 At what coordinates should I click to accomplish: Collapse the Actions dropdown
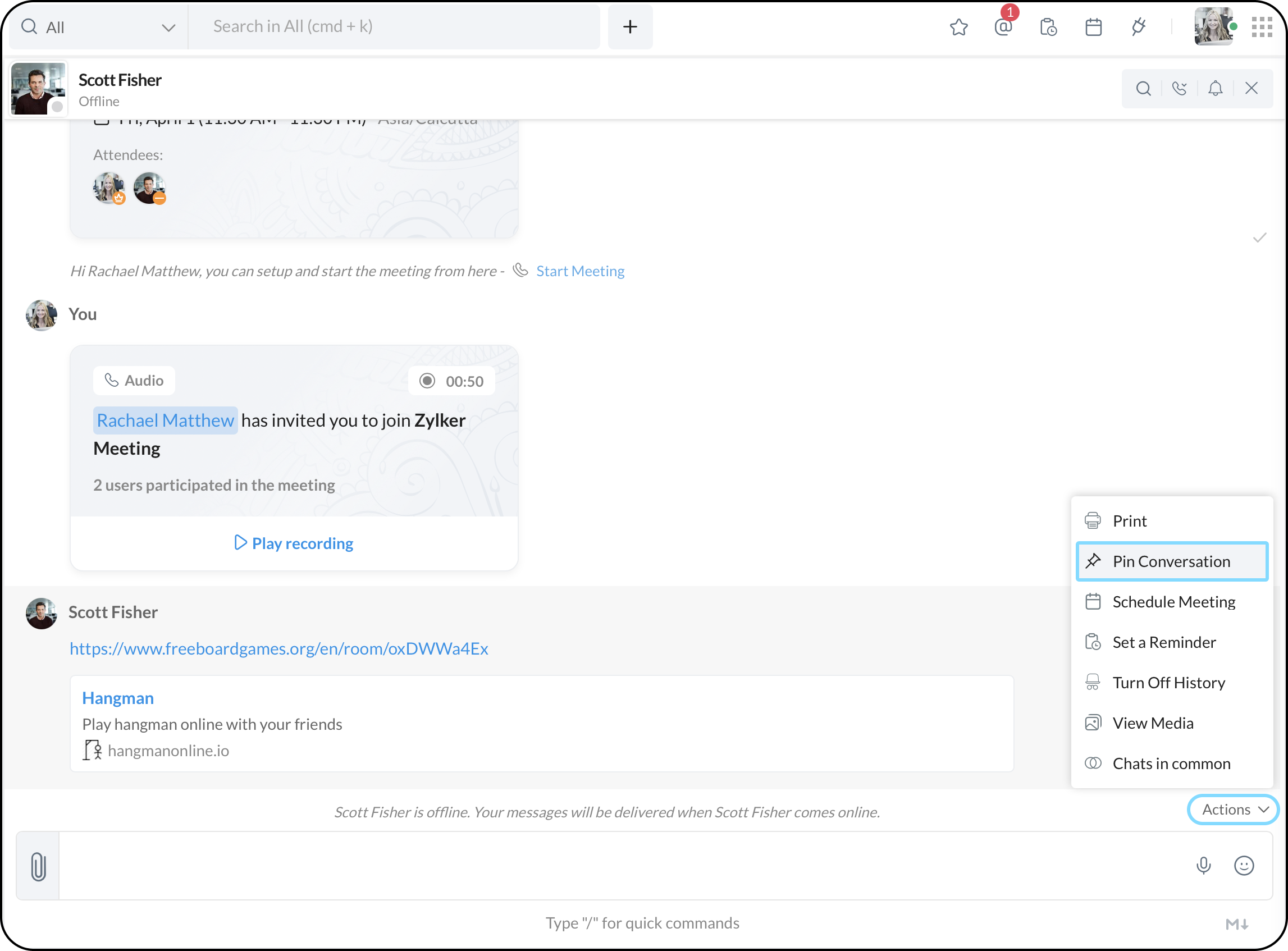point(1234,810)
